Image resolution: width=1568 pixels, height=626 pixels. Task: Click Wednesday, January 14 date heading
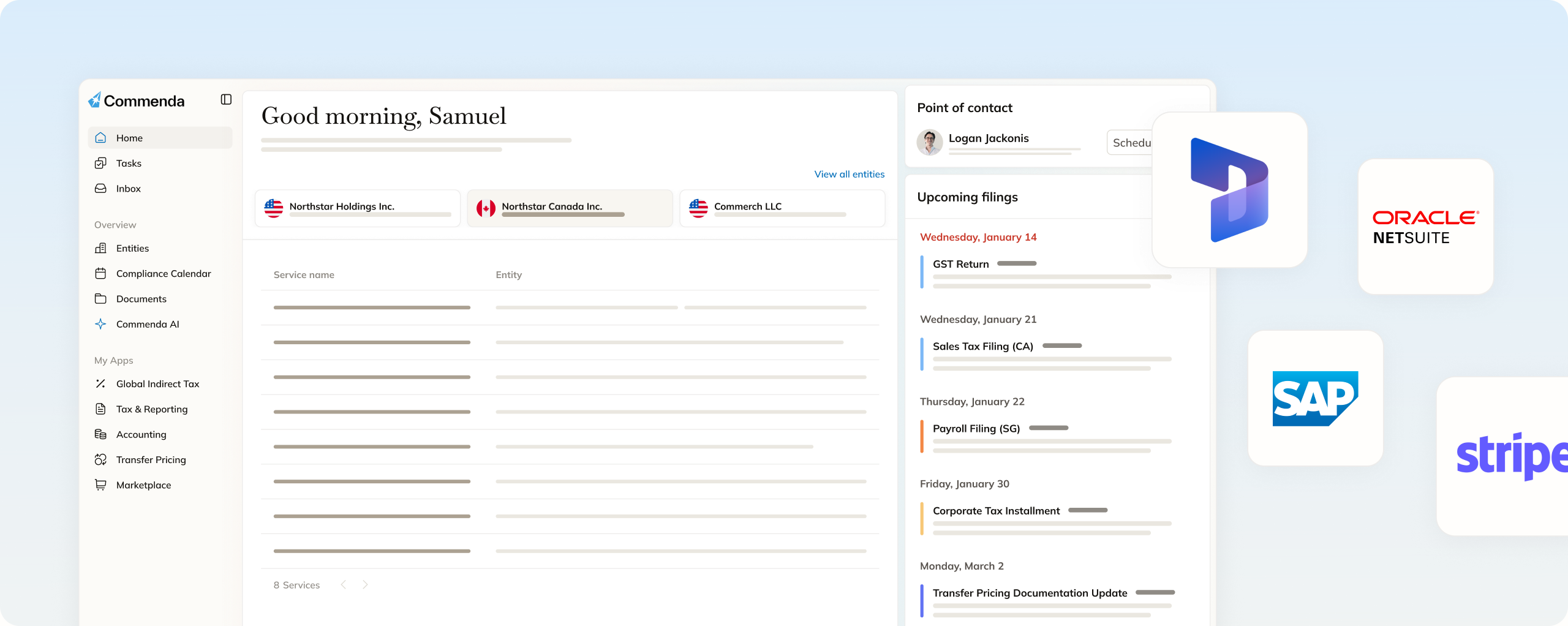point(978,237)
